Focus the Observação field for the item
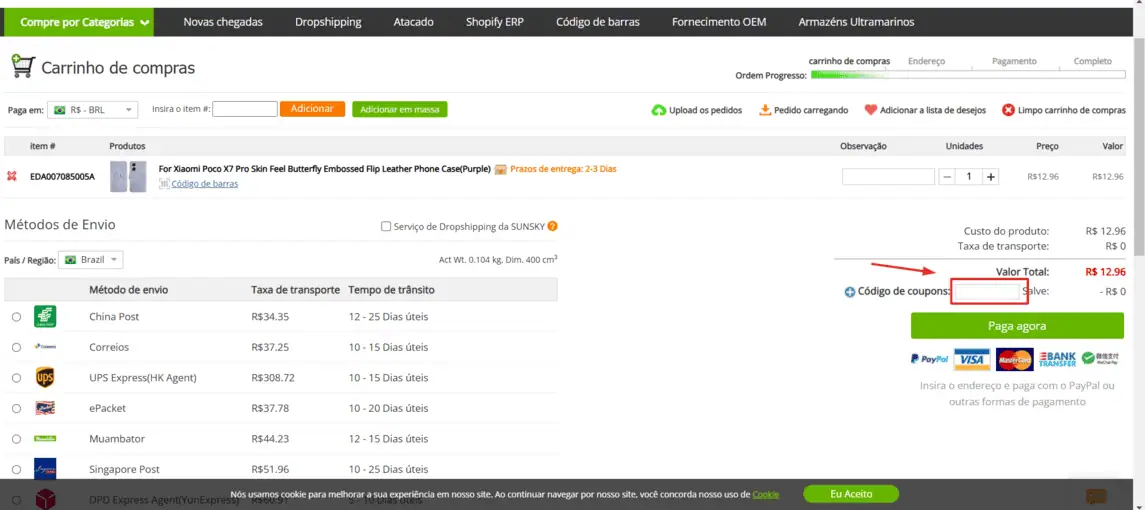1145x510 pixels. tap(888, 176)
